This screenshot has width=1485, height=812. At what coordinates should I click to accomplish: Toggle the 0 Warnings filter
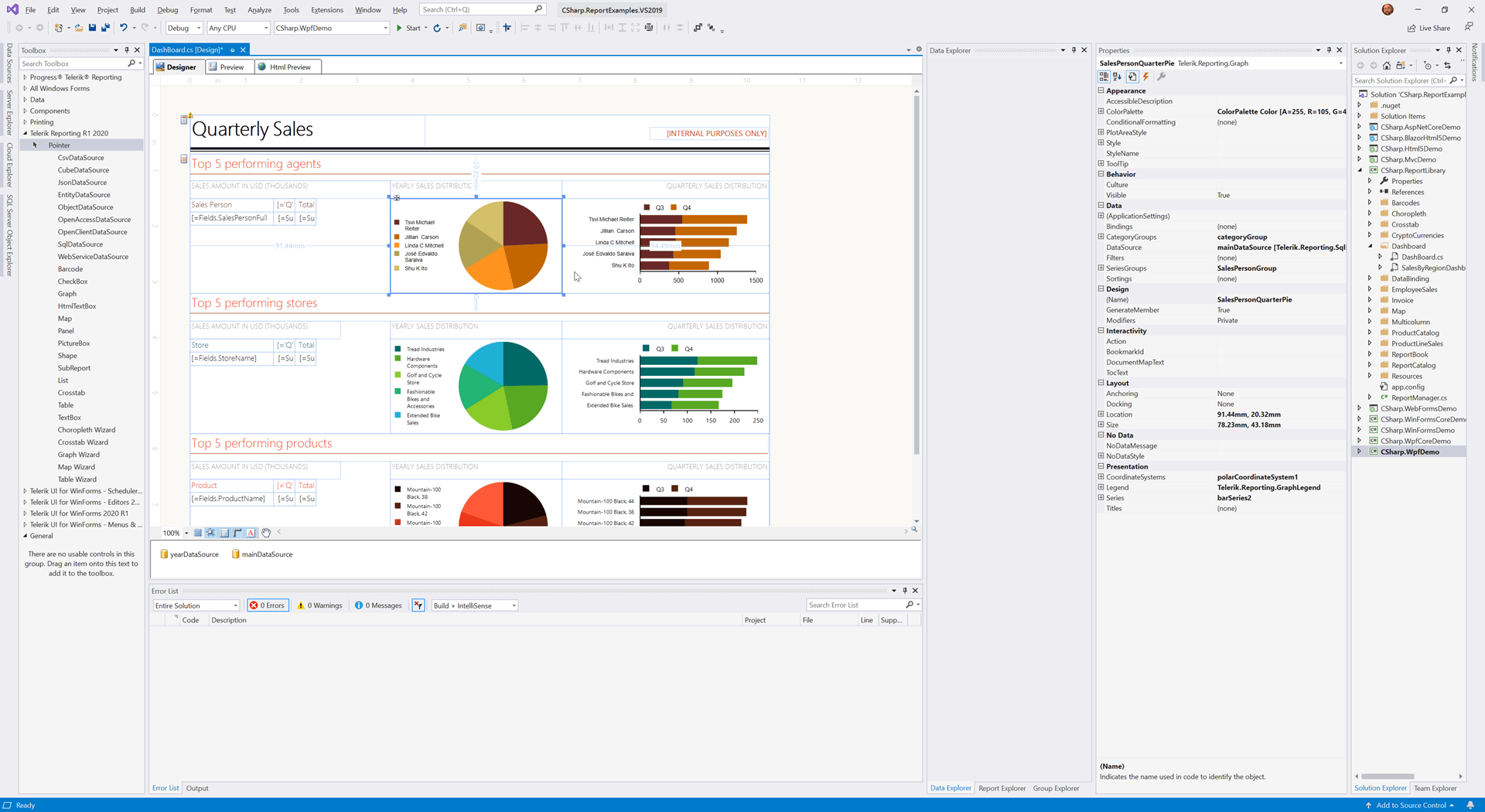coord(320,606)
